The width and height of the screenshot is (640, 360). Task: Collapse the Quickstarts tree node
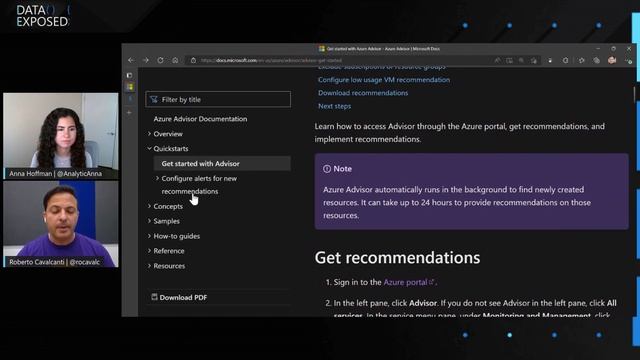pos(149,149)
